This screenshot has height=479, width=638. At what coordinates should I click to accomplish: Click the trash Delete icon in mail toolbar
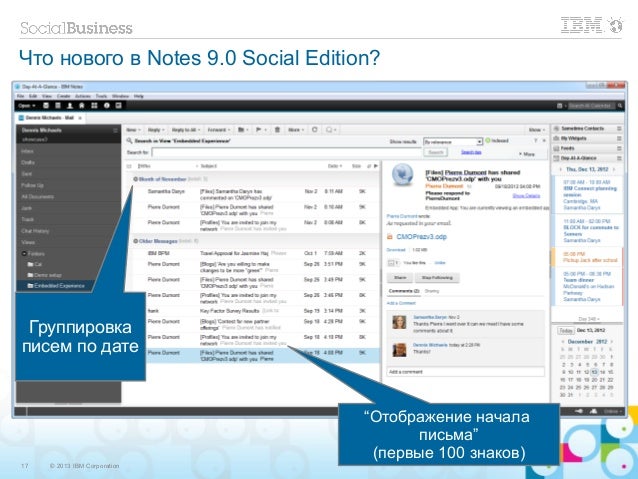coord(277,130)
